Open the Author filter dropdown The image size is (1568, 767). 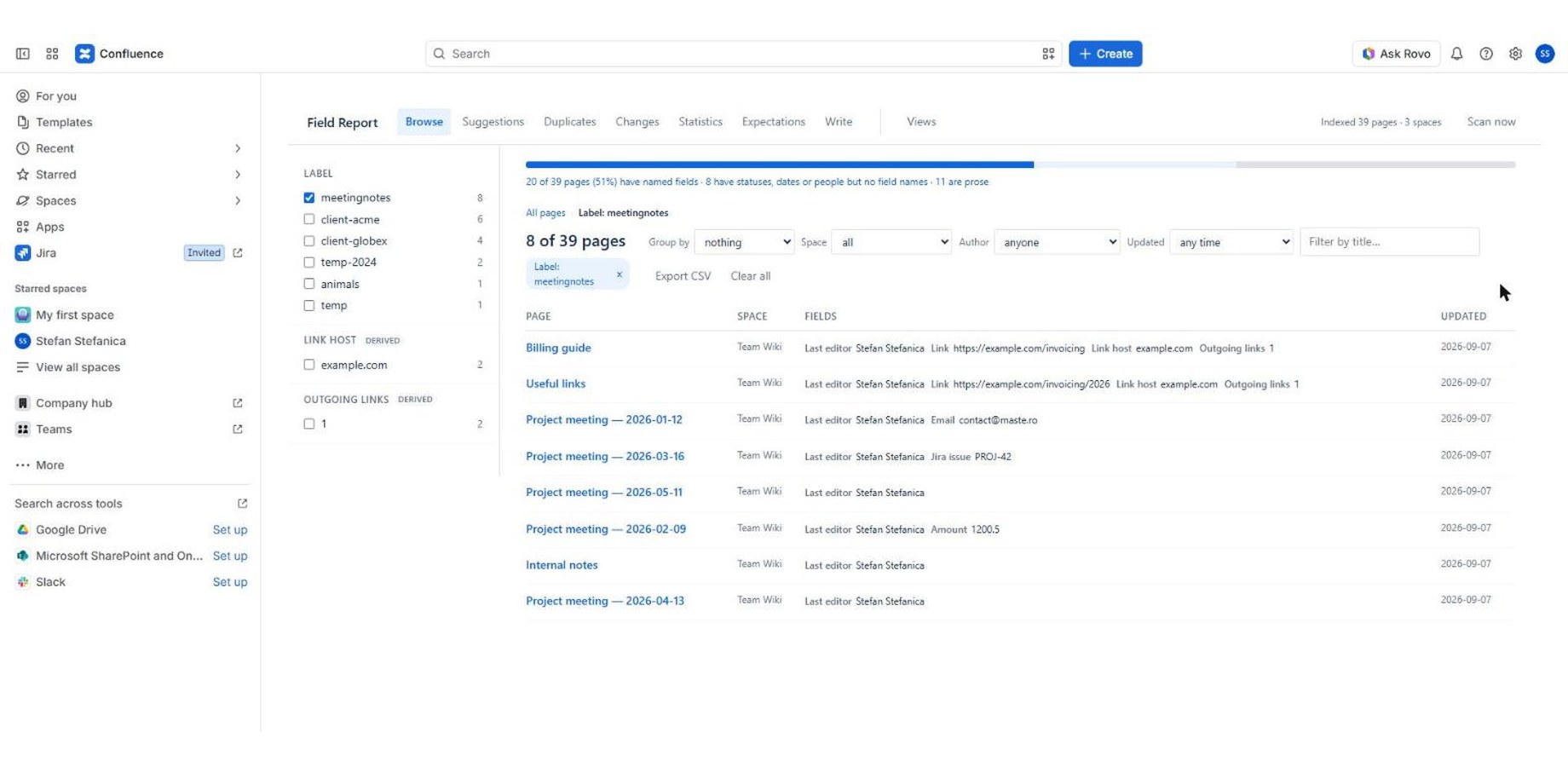[x=1057, y=242]
